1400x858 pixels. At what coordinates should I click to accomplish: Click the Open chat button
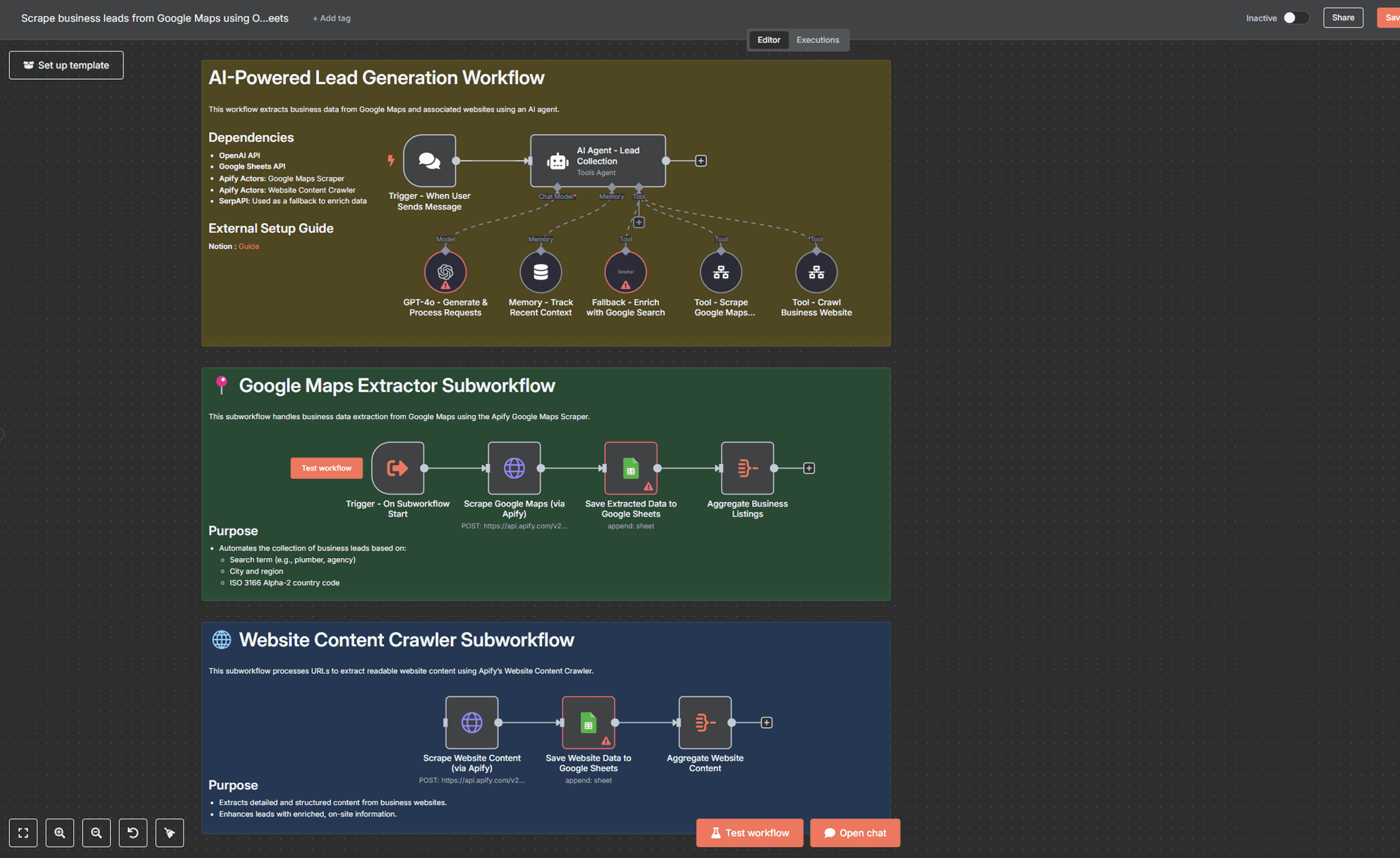[x=855, y=833]
